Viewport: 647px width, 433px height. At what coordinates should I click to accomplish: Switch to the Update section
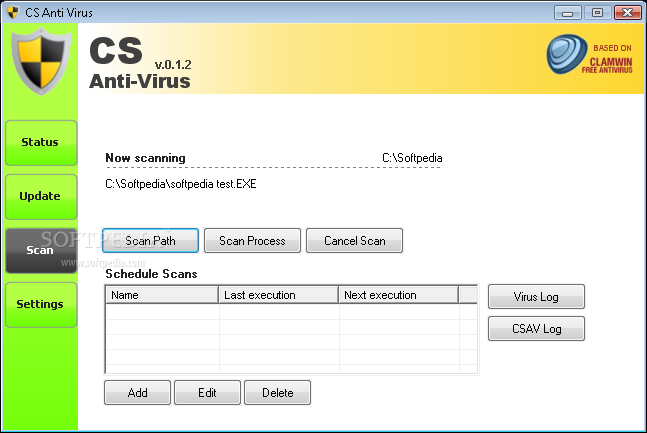click(41, 197)
